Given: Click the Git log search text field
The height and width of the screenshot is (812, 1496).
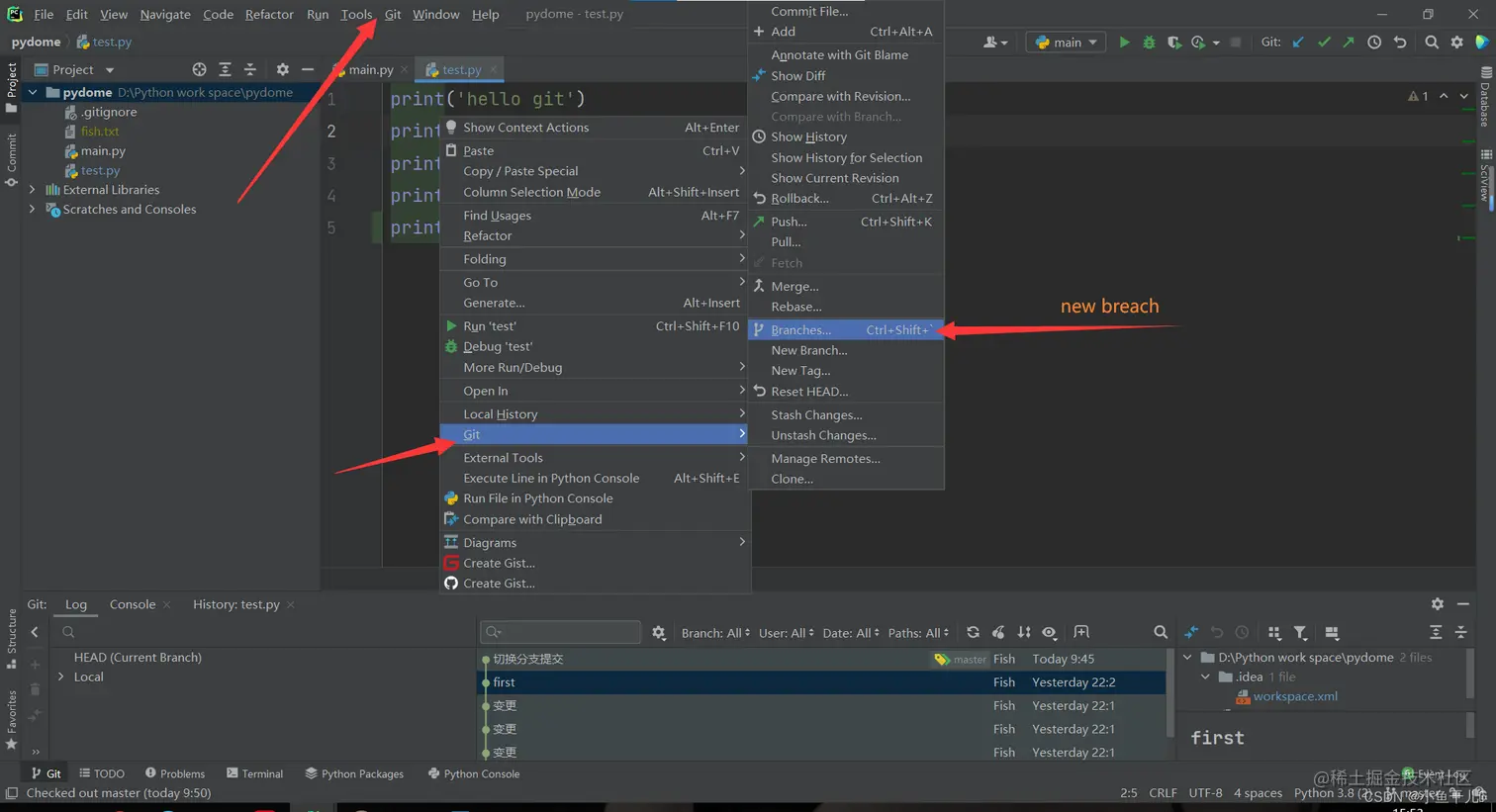Looking at the screenshot, I should 561,632.
